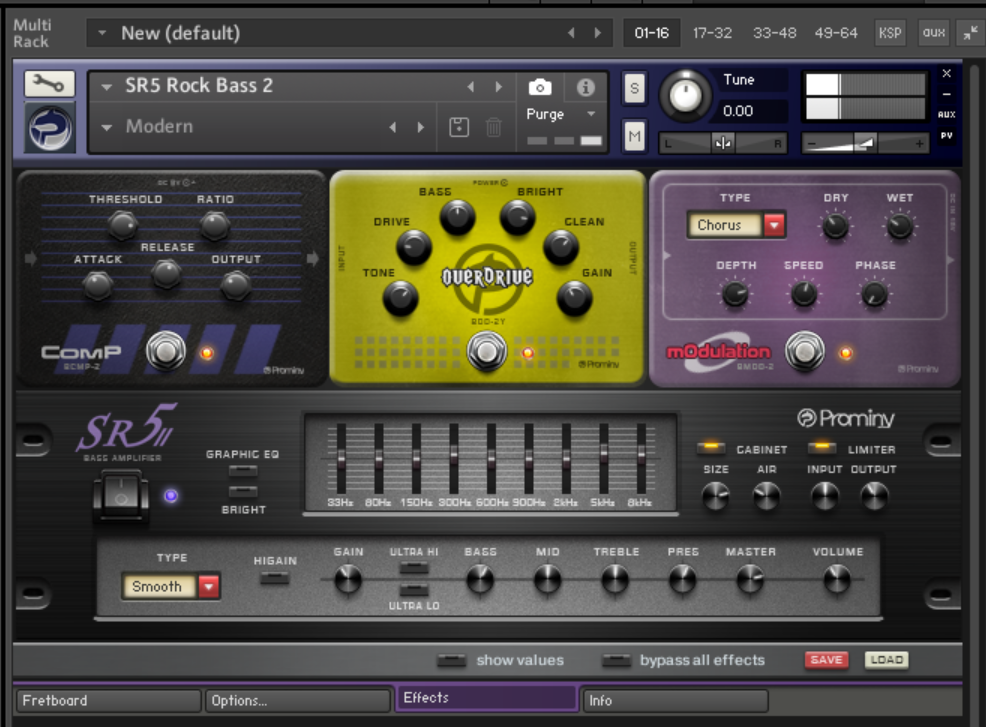The height and width of the screenshot is (727, 986).
Task: Click the Comp THRESHOLD knob
Action: coord(122,225)
